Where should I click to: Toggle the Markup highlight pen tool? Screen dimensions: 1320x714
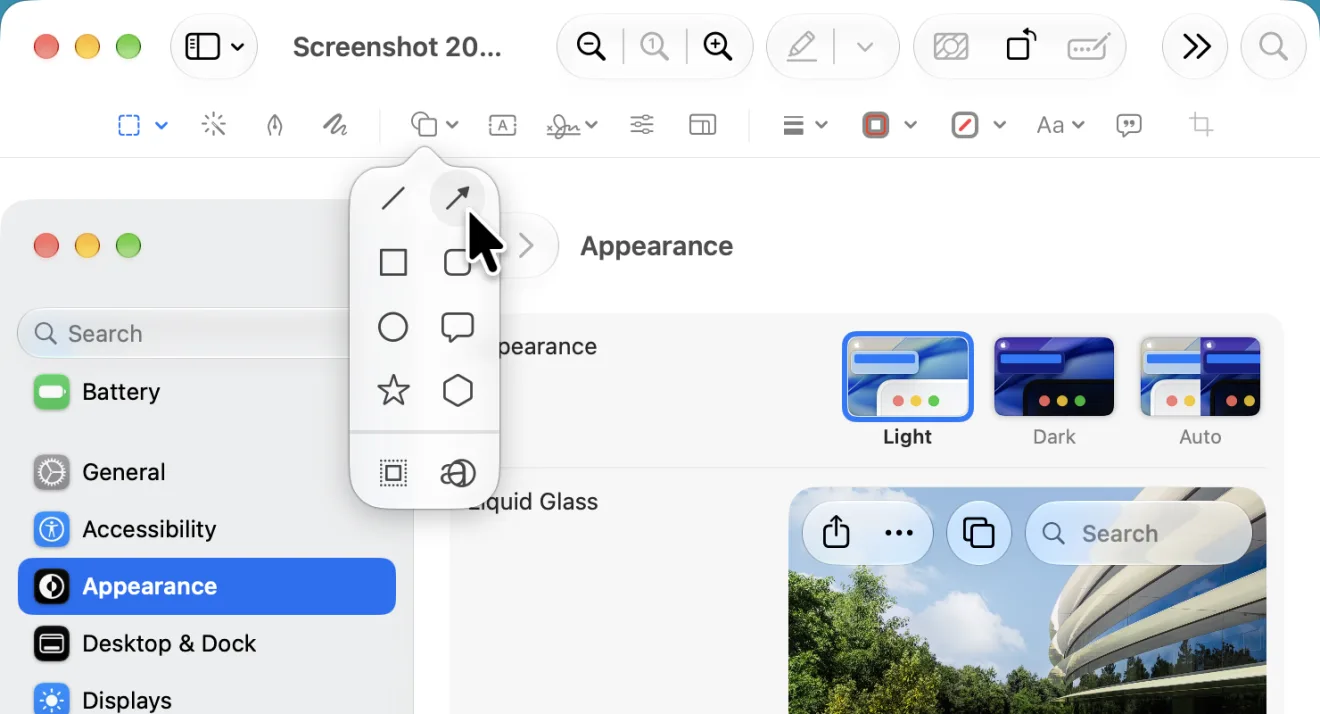pyautogui.click(x=802, y=46)
